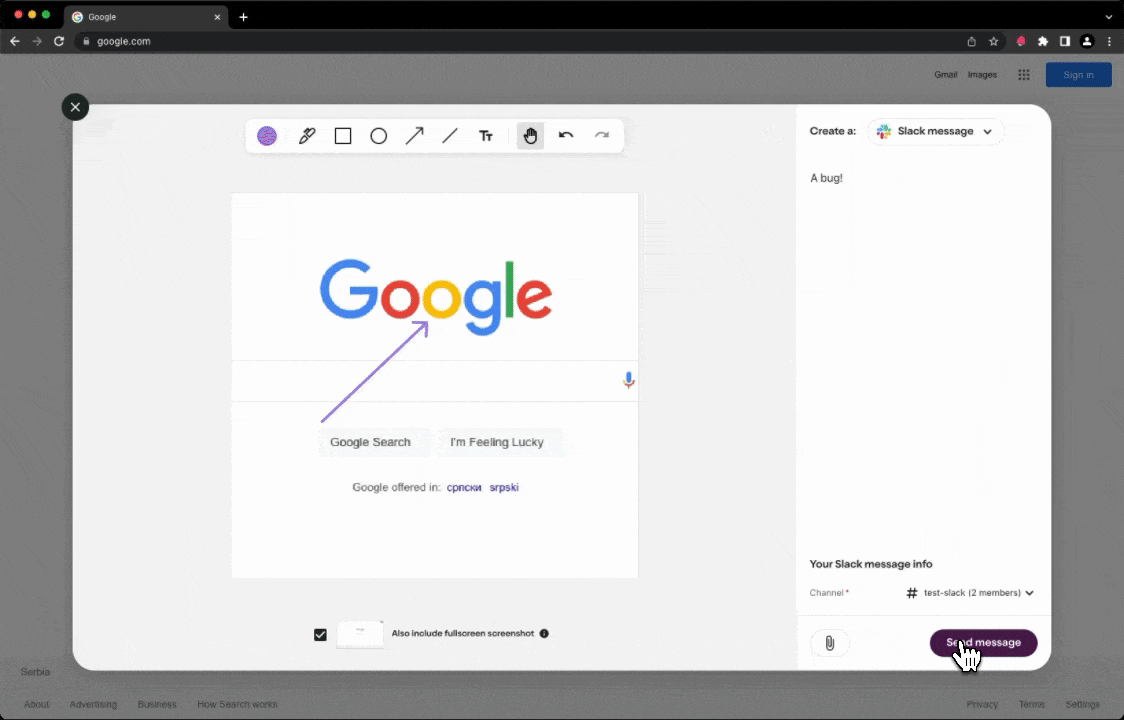Viewport: 1124px width, 720px height.
Task: Select the text annotation tool
Action: pos(486,136)
